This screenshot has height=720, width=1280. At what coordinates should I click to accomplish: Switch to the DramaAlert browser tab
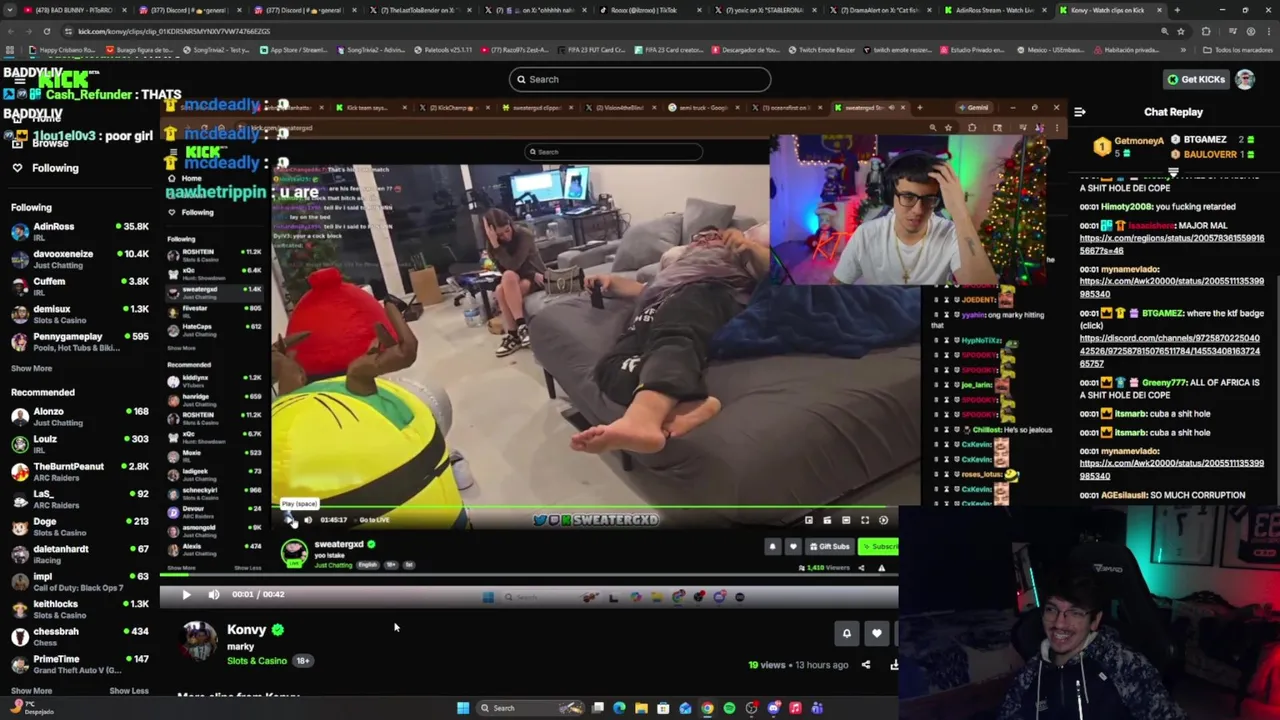pyautogui.click(x=882, y=10)
